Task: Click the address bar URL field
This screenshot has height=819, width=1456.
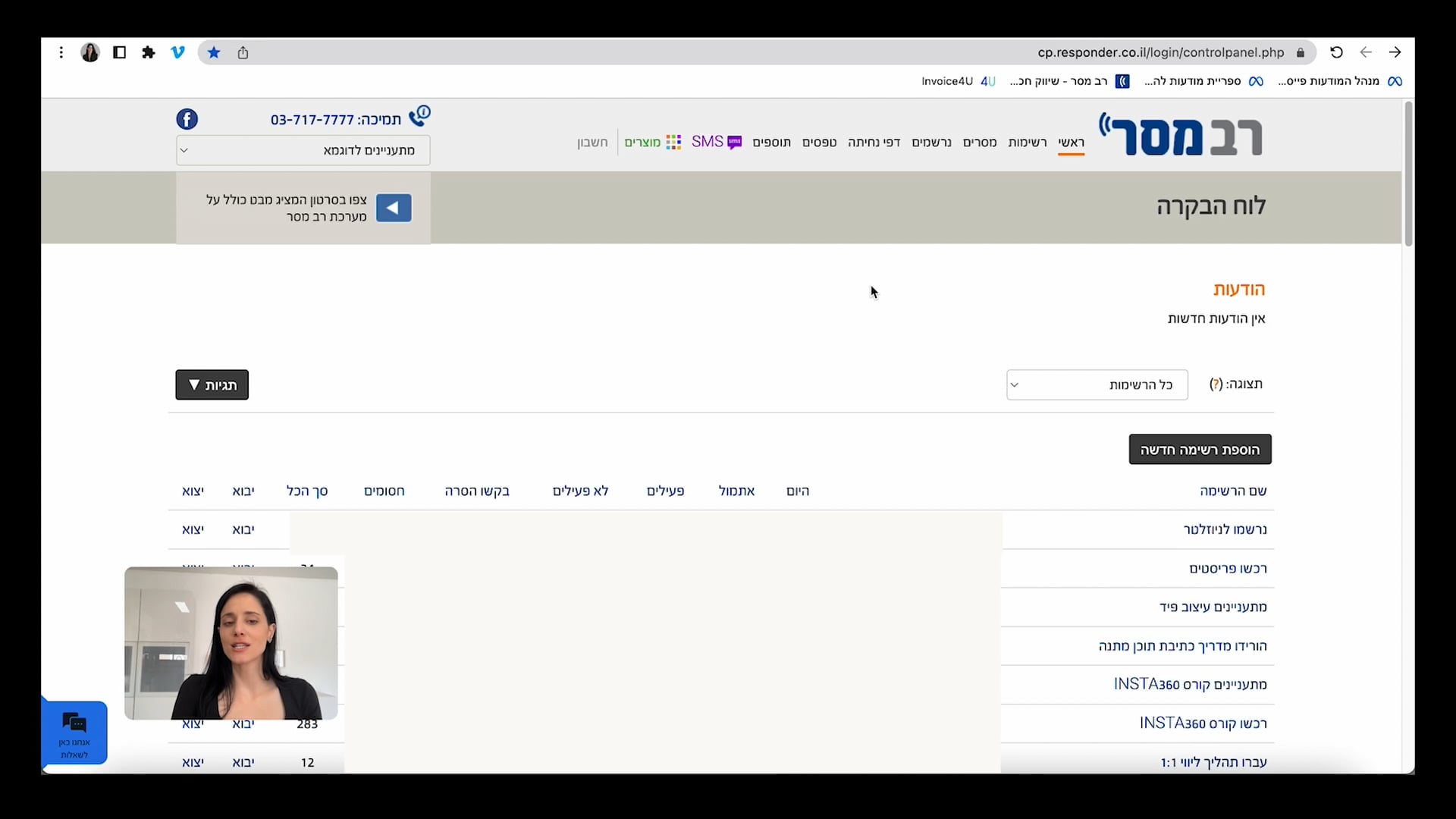Action: point(758,52)
